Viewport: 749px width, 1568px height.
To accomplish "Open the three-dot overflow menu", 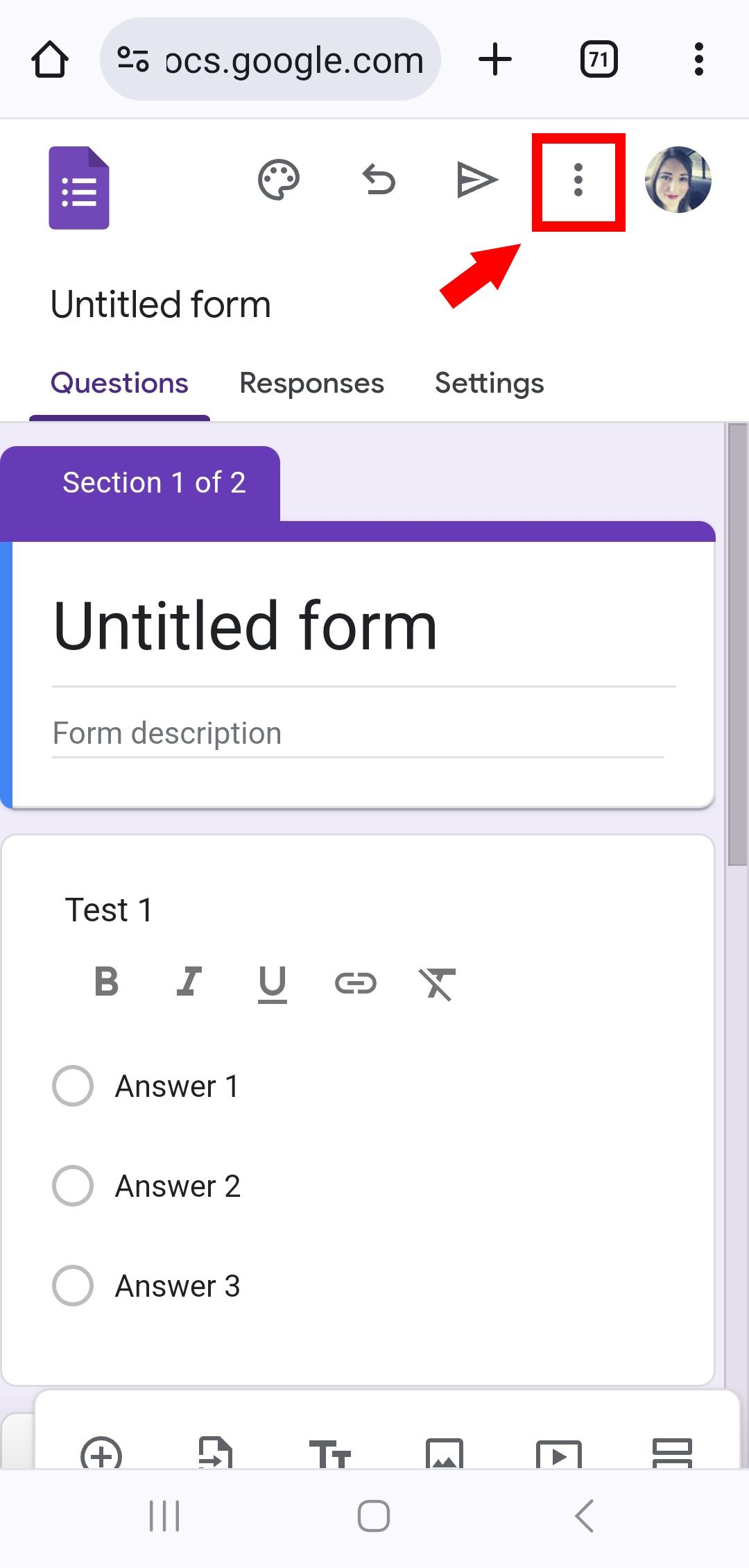I will pyautogui.click(x=578, y=180).
